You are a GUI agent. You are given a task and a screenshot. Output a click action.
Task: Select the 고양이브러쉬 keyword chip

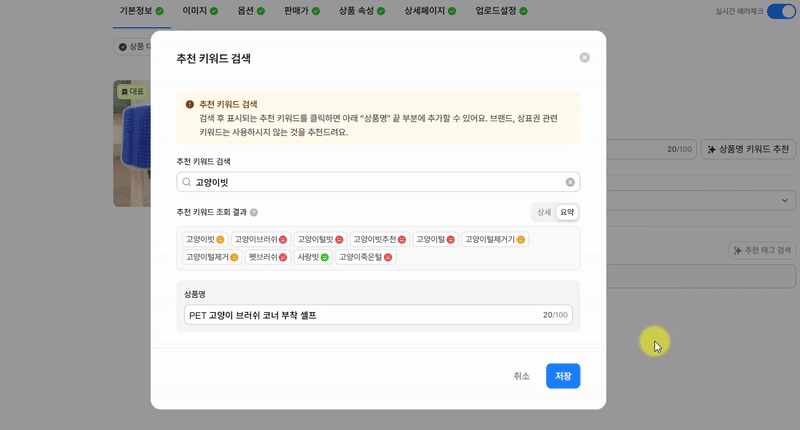click(x=261, y=239)
